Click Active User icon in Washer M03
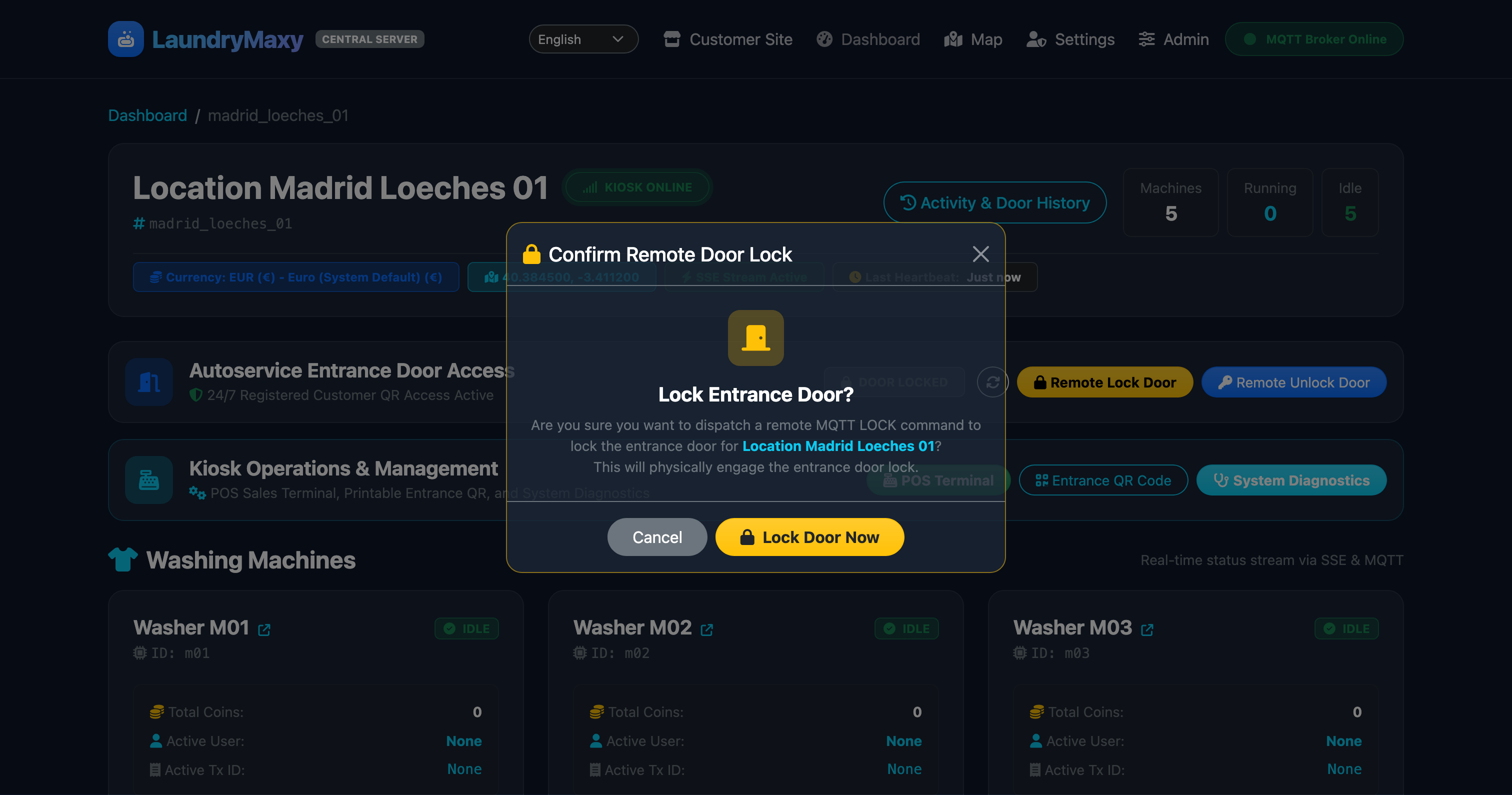 pyautogui.click(x=1036, y=741)
